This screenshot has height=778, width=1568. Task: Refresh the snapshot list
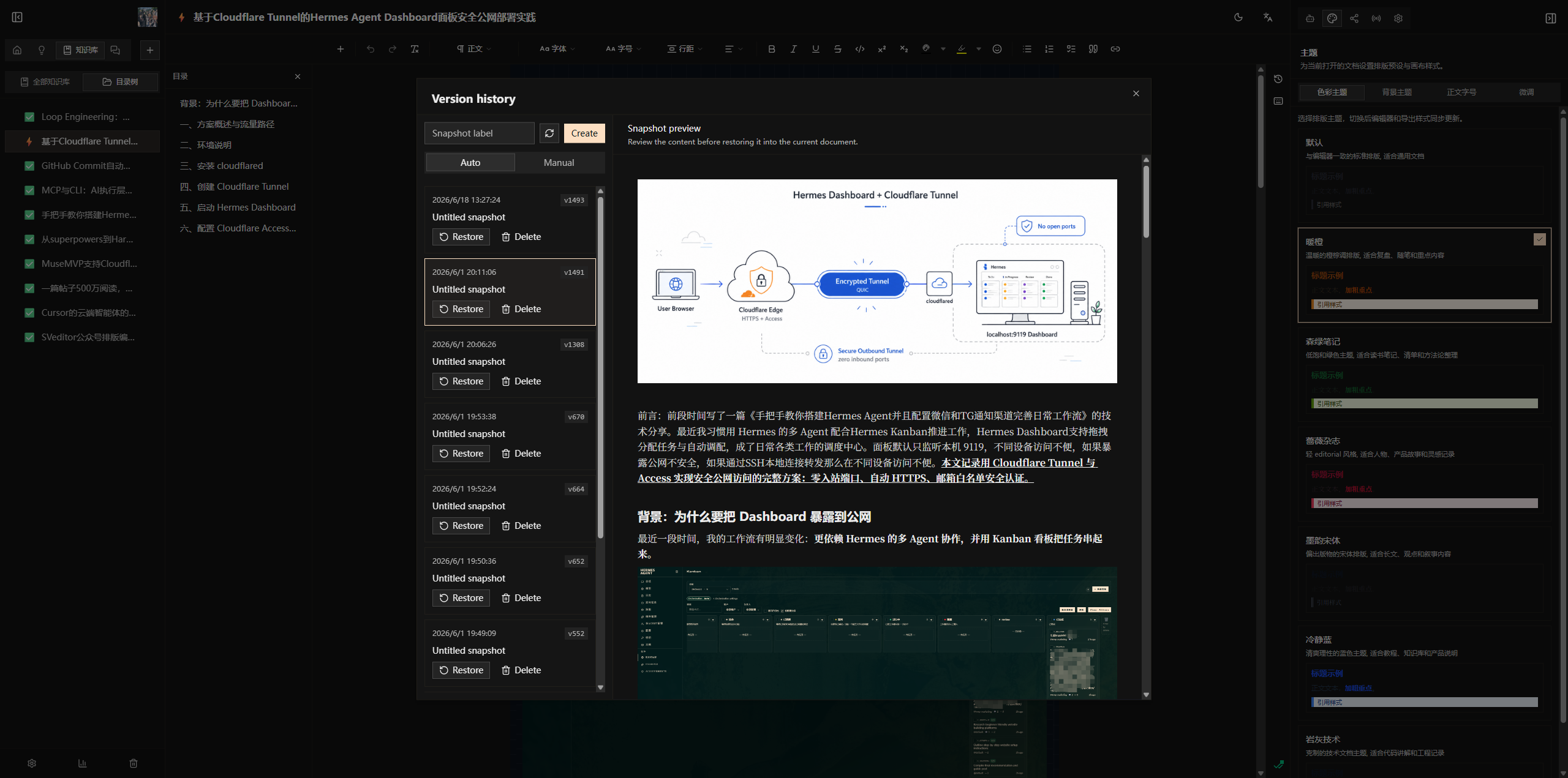549,133
